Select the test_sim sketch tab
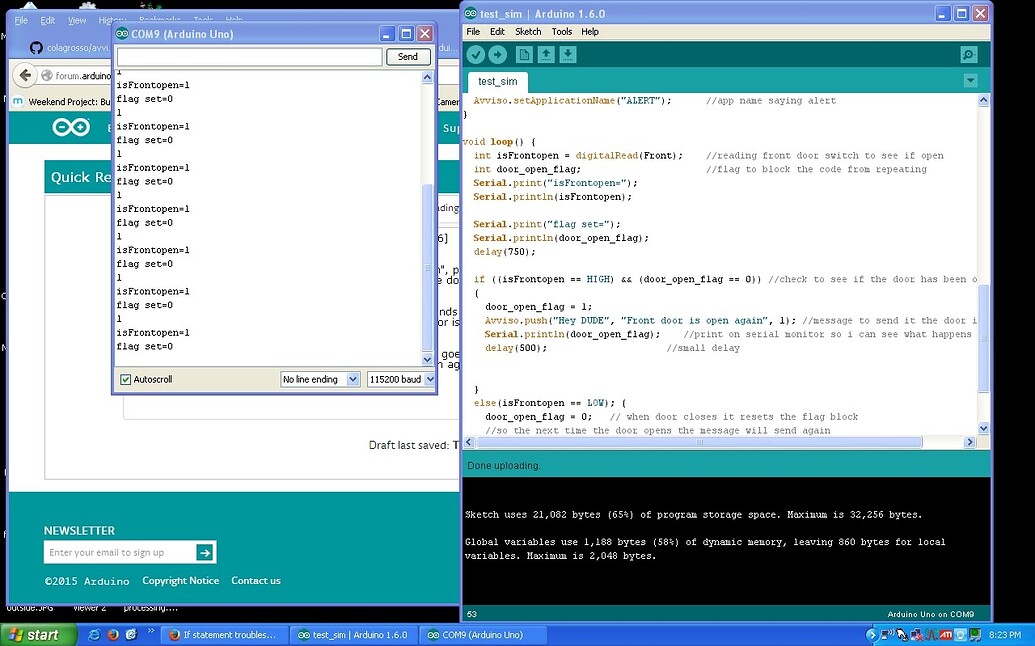The image size is (1035, 646). [x=497, y=81]
